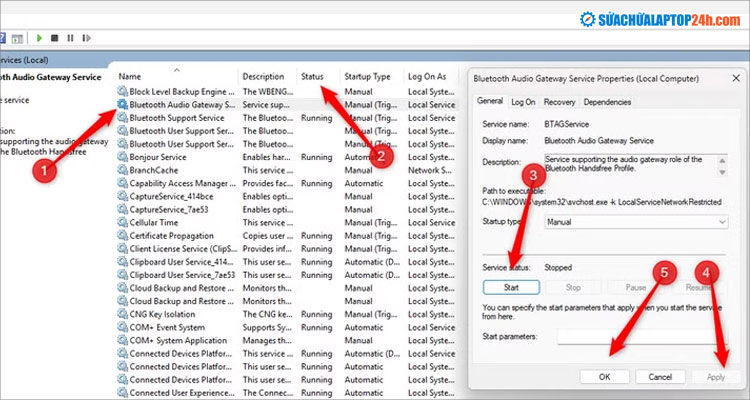Sort services by the Status column header

click(x=313, y=76)
